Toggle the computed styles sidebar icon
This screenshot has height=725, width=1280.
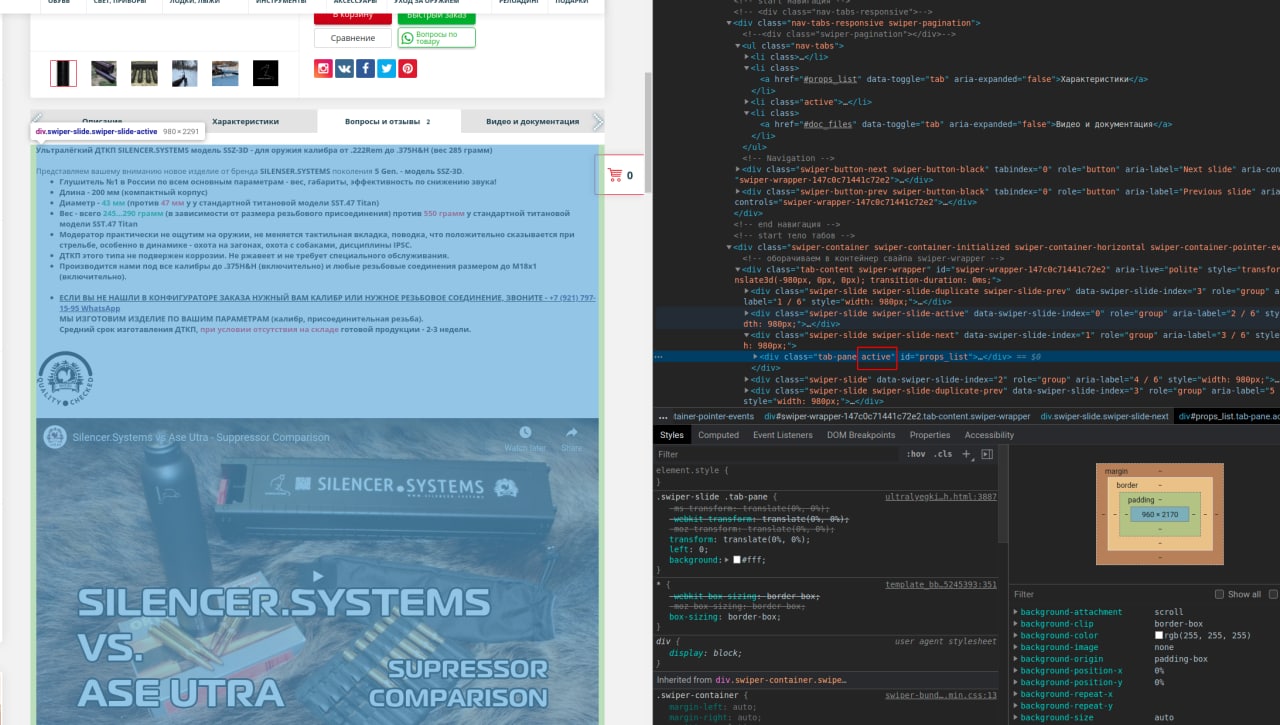(x=987, y=454)
